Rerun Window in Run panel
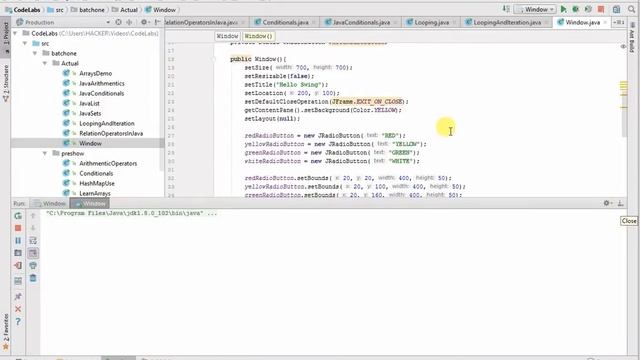This screenshot has height=360, width=640. (18, 216)
